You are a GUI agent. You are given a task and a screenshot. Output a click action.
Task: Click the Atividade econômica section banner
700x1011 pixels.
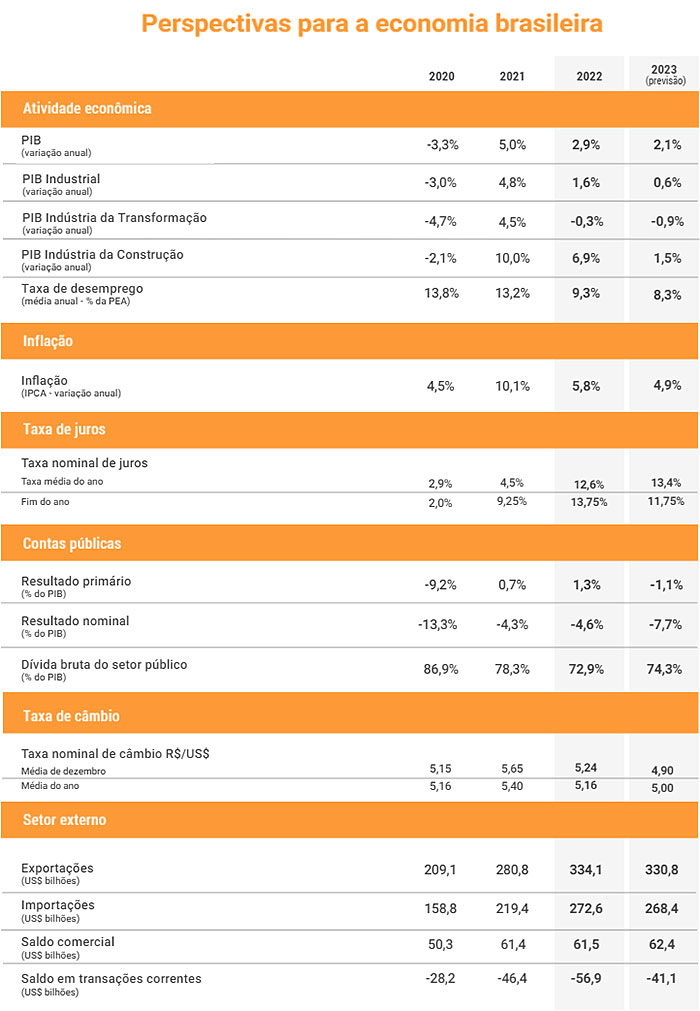[350, 108]
